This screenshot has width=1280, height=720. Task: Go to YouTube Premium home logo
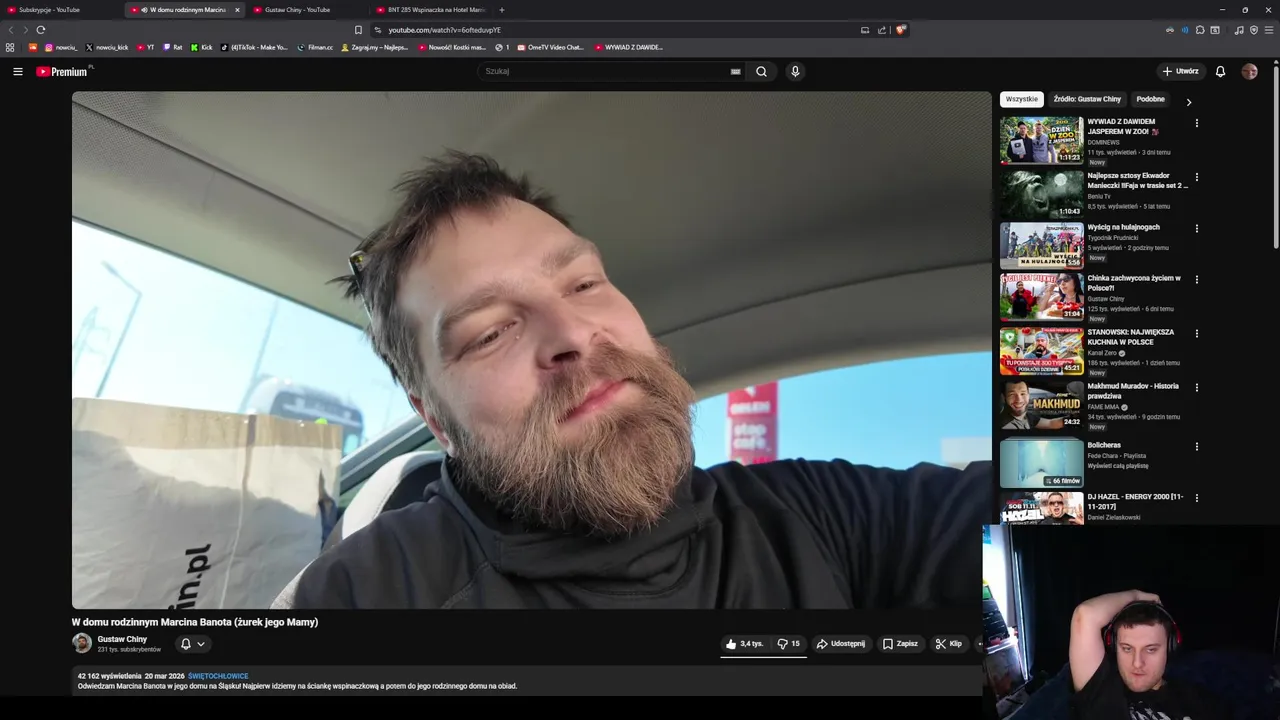[x=62, y=71]
